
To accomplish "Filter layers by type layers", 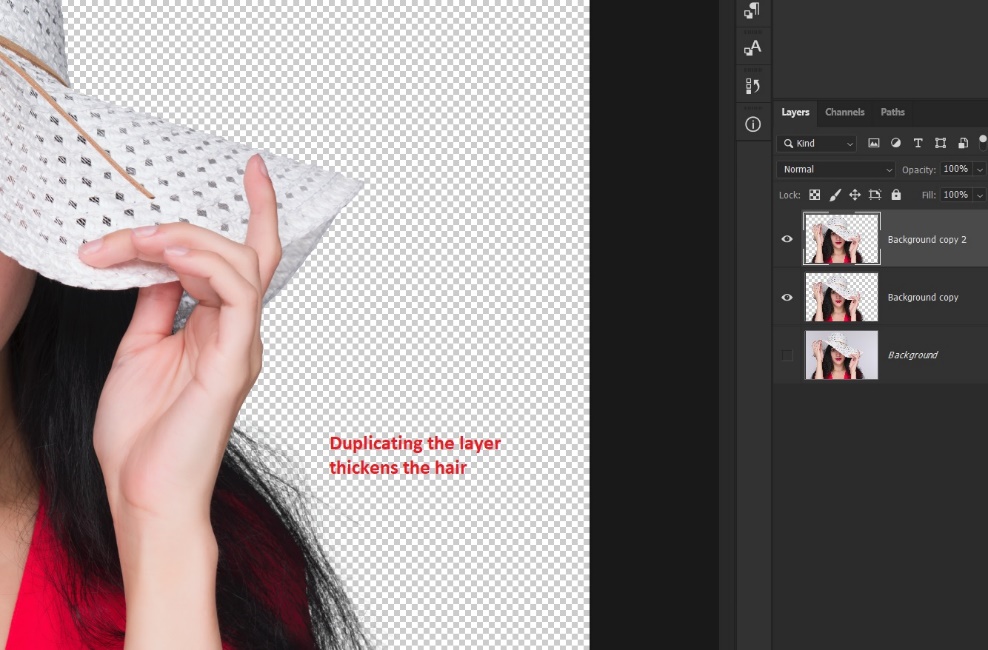I will [x=918, y=144].
